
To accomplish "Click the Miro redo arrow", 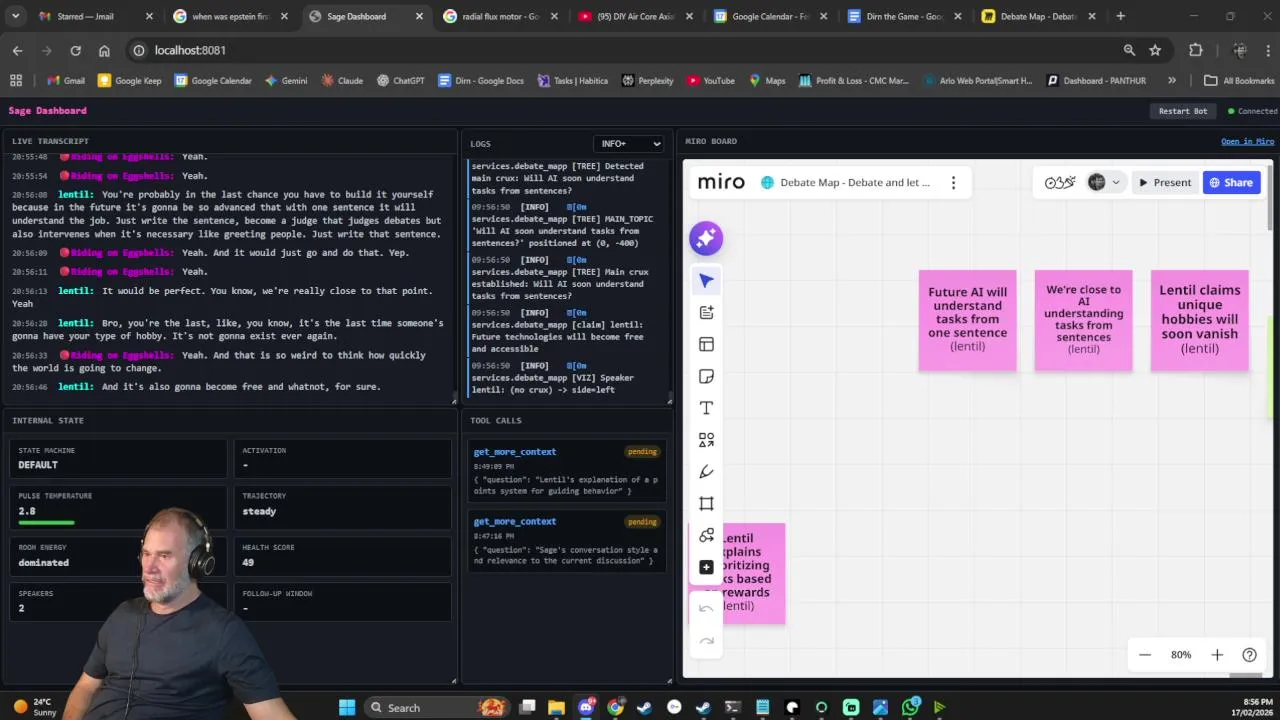I will pyautogui.click(x=706, y=641).
